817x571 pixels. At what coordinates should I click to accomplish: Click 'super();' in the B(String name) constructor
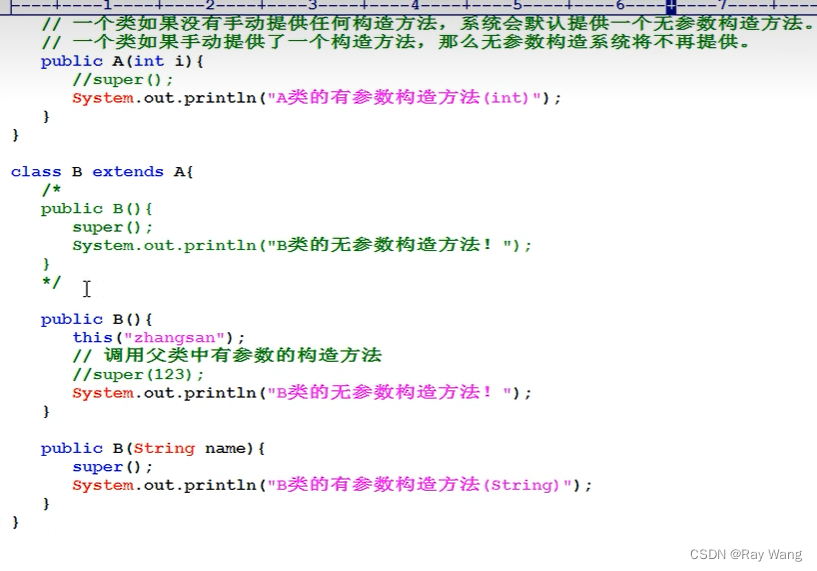tap(113, 467)
